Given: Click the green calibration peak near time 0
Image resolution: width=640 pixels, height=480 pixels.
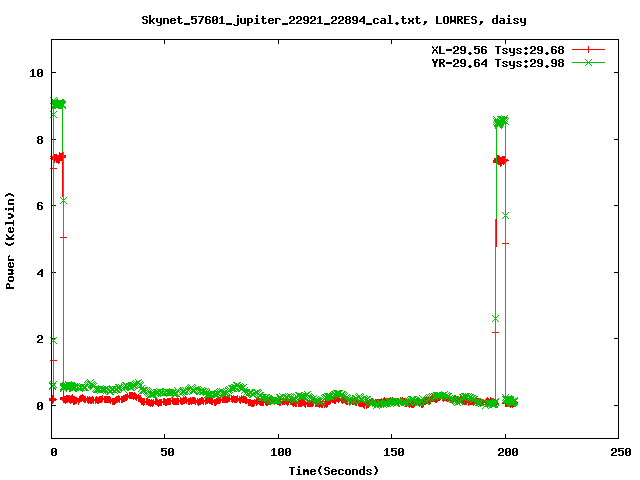Looking at the screenshot, I should tap(58, 104).
